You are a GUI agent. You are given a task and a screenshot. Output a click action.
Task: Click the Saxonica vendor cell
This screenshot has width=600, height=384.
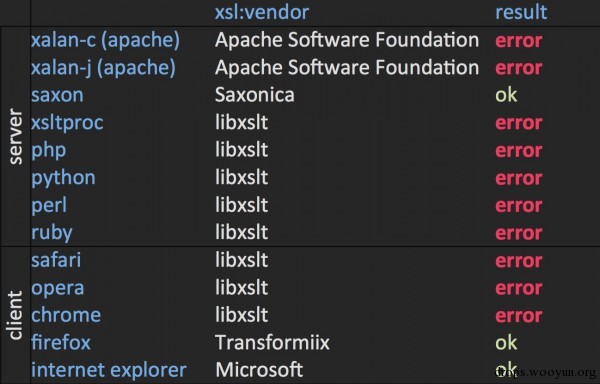tap(254, 95)
